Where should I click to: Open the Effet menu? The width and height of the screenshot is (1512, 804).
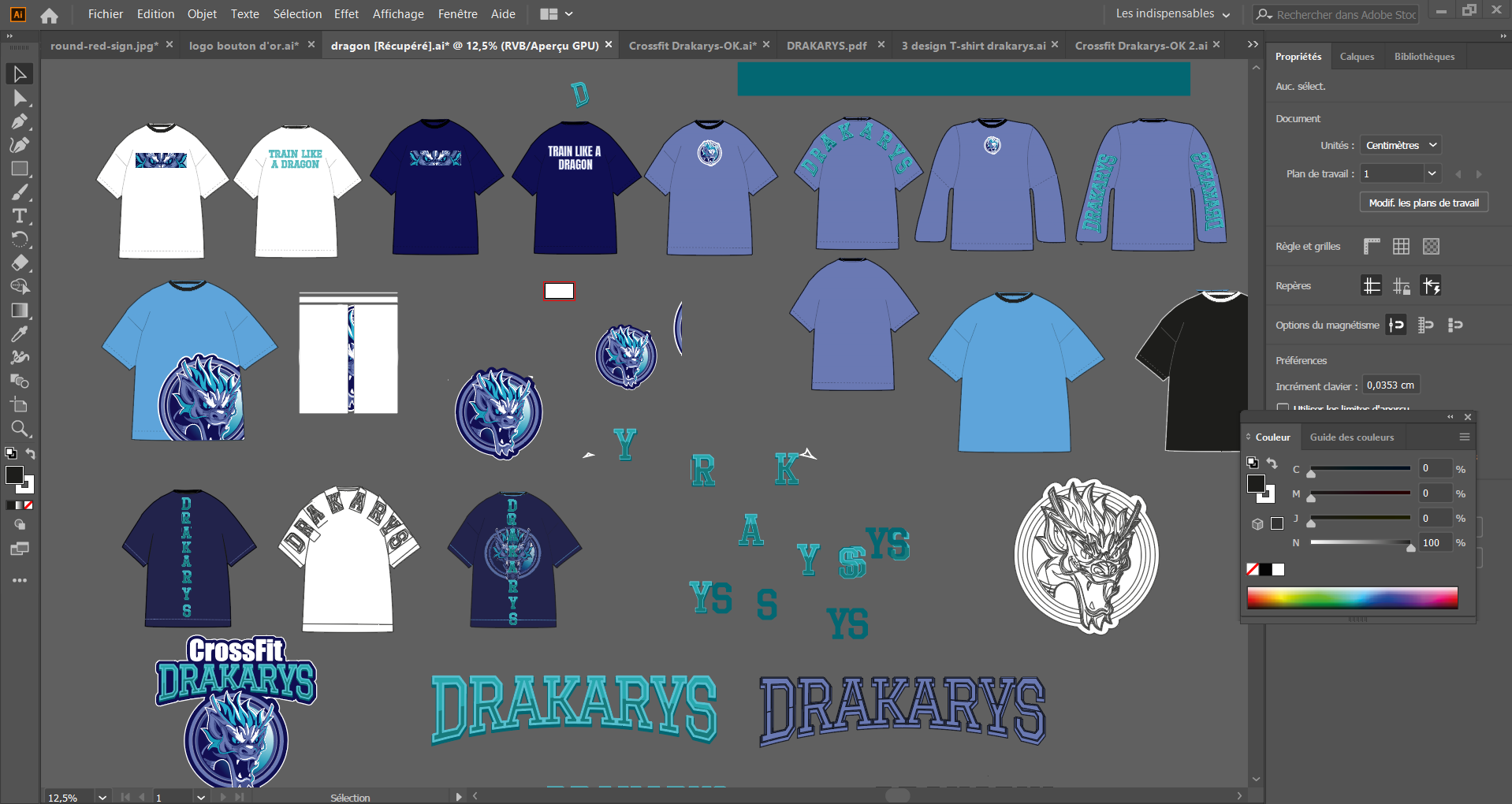point(346,13)
